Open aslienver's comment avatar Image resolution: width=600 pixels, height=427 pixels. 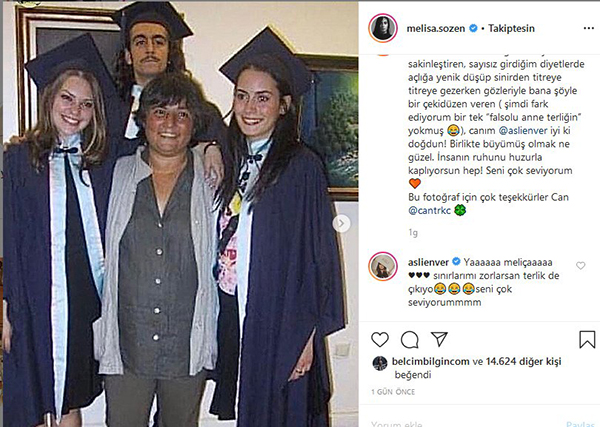pos(381,265)
